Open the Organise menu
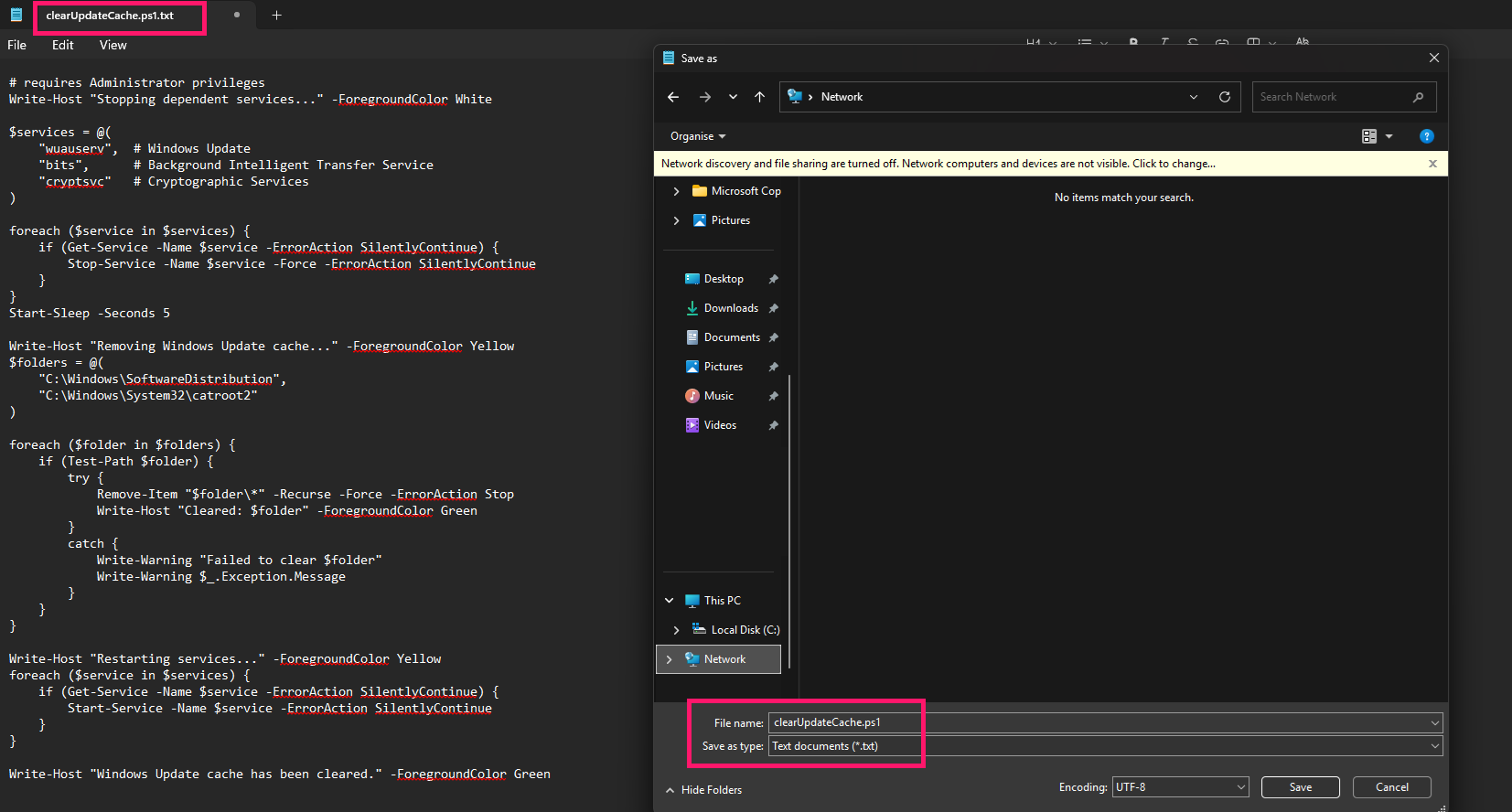Viewport: 1512px width, 812px height. coord(698,136)
